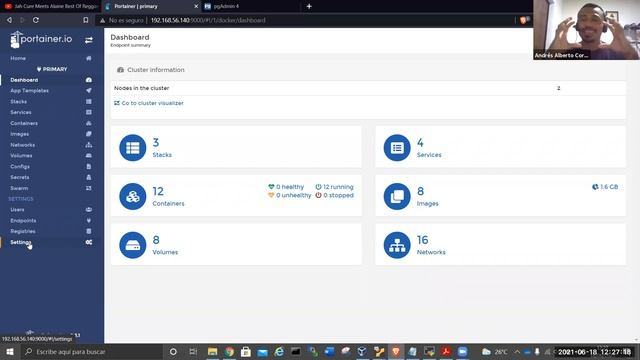640x360 pixels.
Task: Click the Users group icon in sidebar
Action: 89,209
